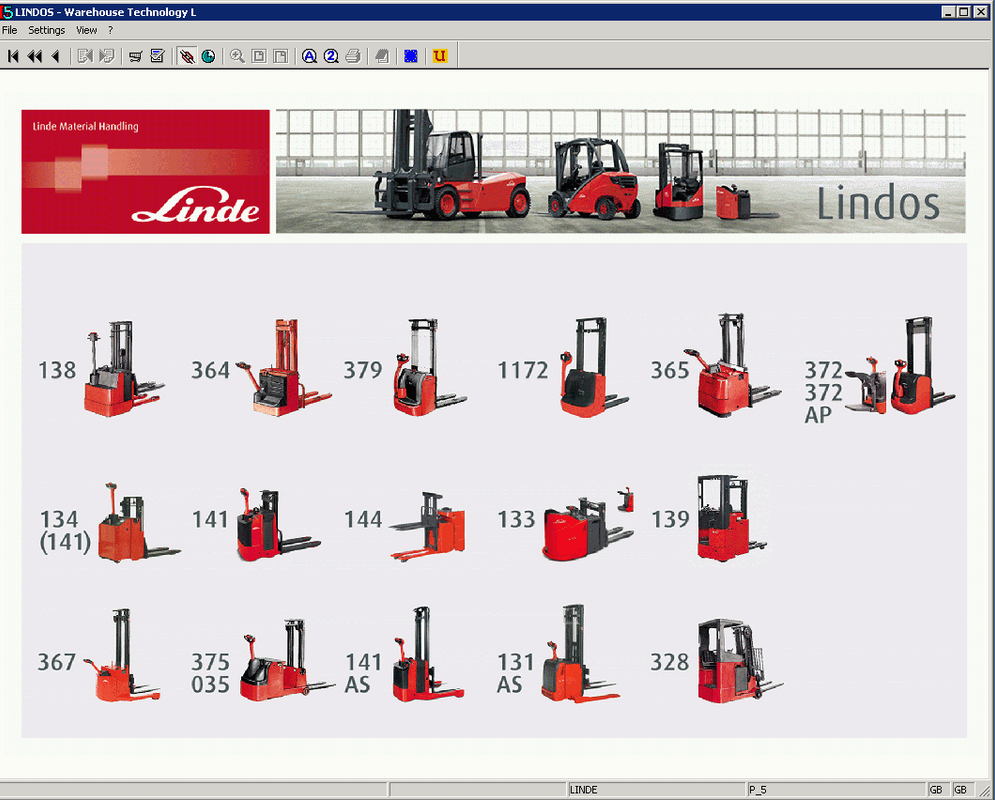Screen dimensions: 995x800
Task: Open the 131 AS stacker thumbnail
Action: (x=581, y=653)
